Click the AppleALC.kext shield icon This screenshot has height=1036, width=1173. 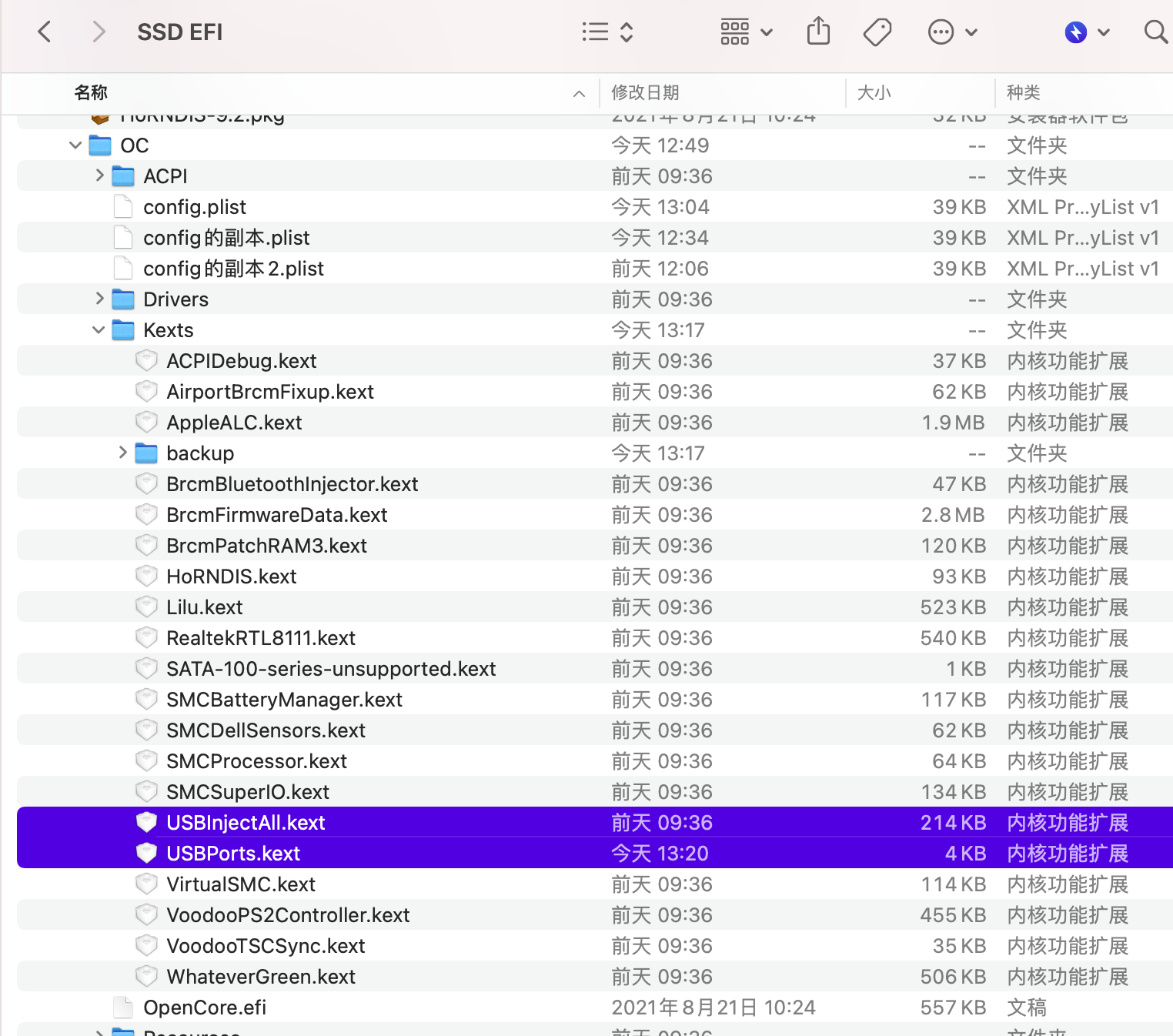(x=146, y=422)
